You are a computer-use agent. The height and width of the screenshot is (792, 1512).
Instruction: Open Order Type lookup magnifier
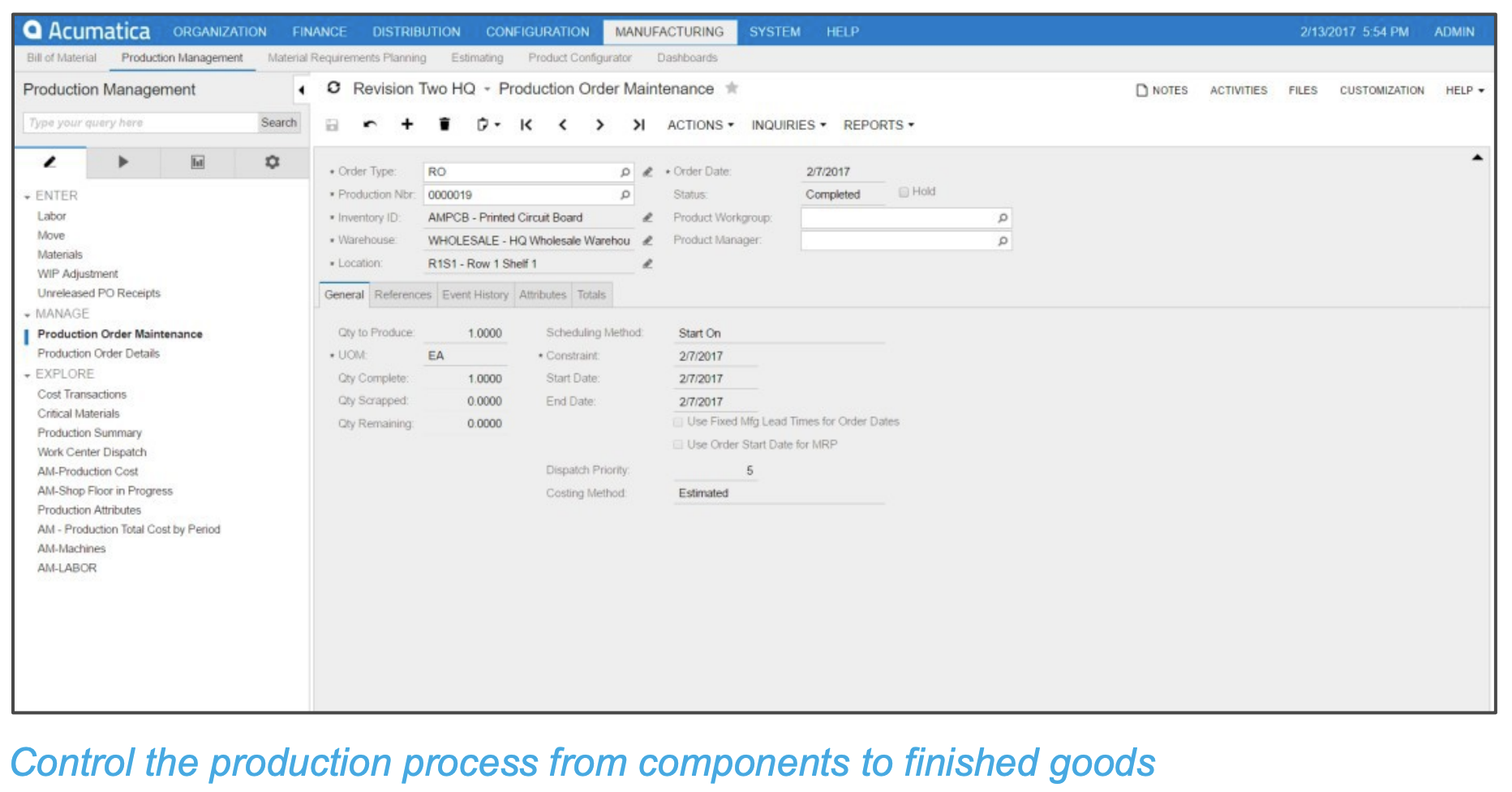click(x=625, y=172)
